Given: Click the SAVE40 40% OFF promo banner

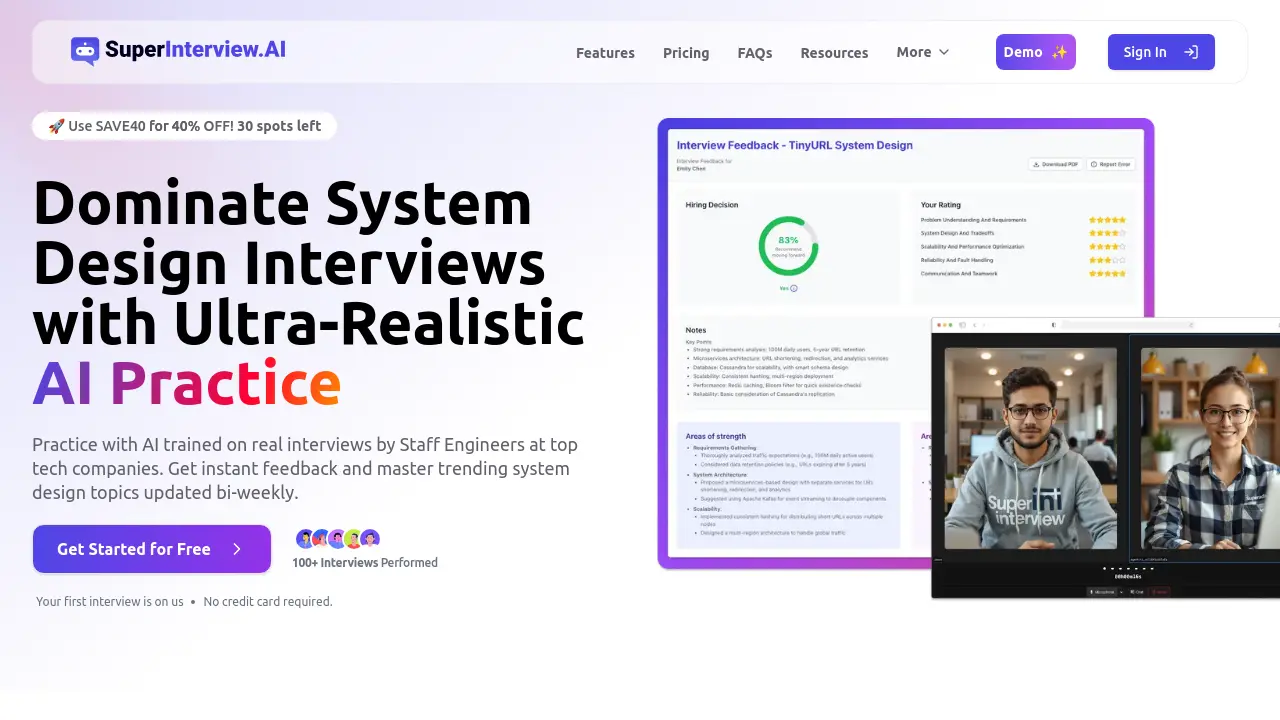Looking at the screenshot, I should (184, 126).
